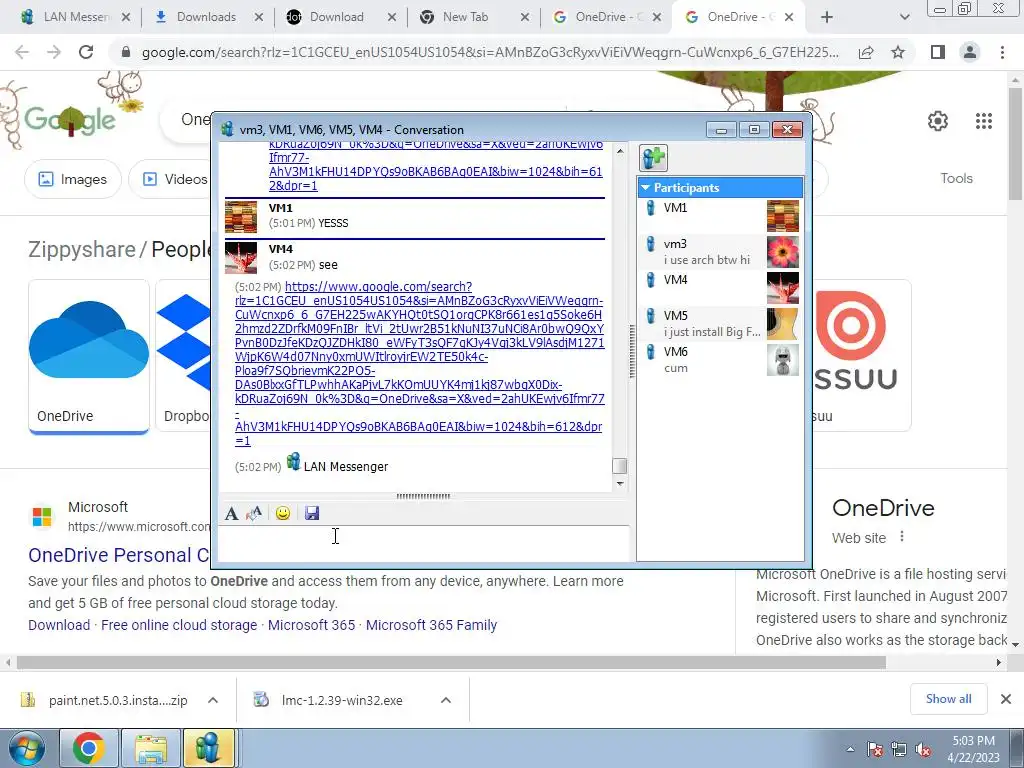Select participant VM4 in the list
The image size is (1024, 768).
pyautogui.click(x=720, y=288)
